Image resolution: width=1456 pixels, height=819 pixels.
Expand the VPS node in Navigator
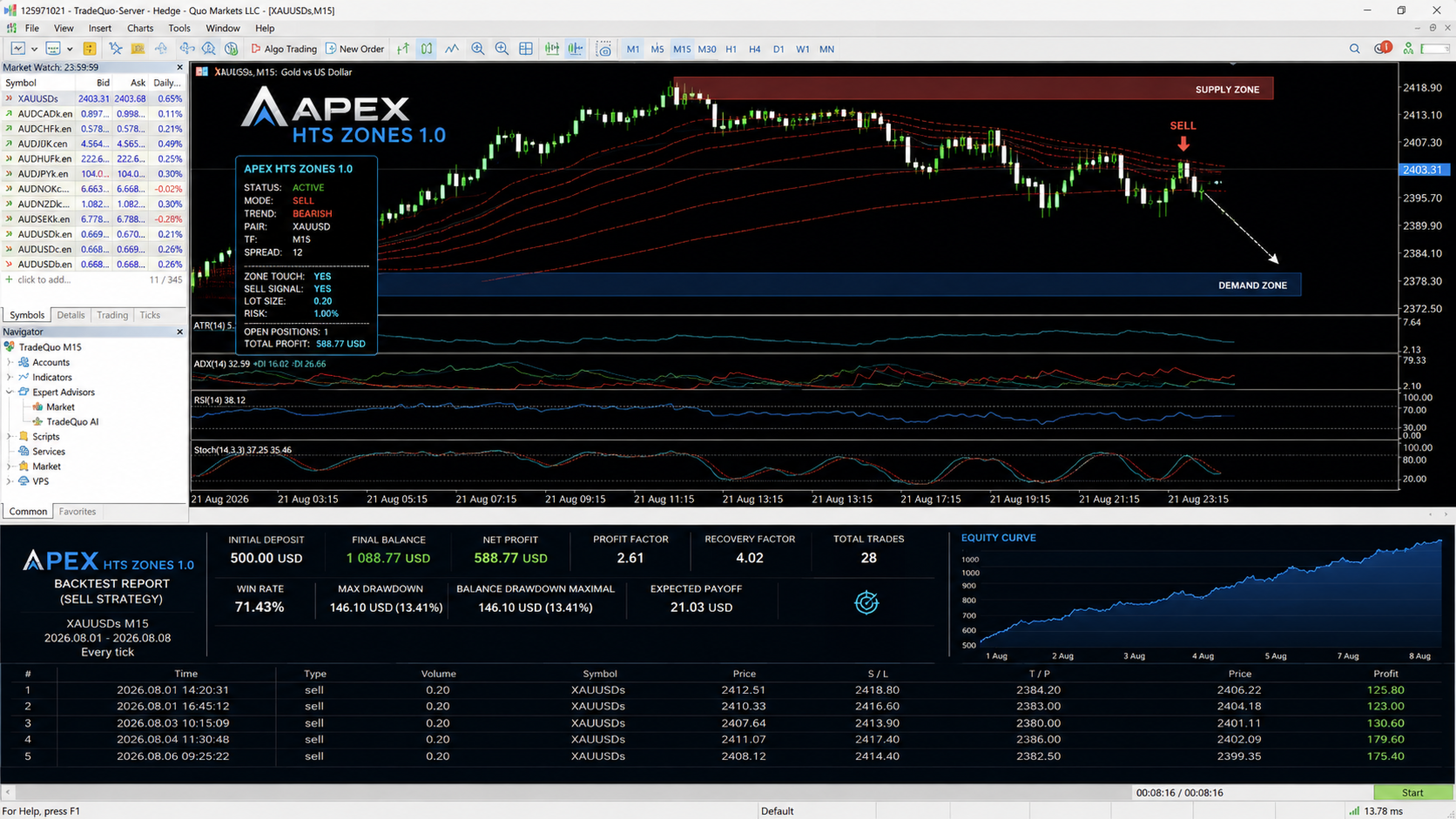coord(10,480)
